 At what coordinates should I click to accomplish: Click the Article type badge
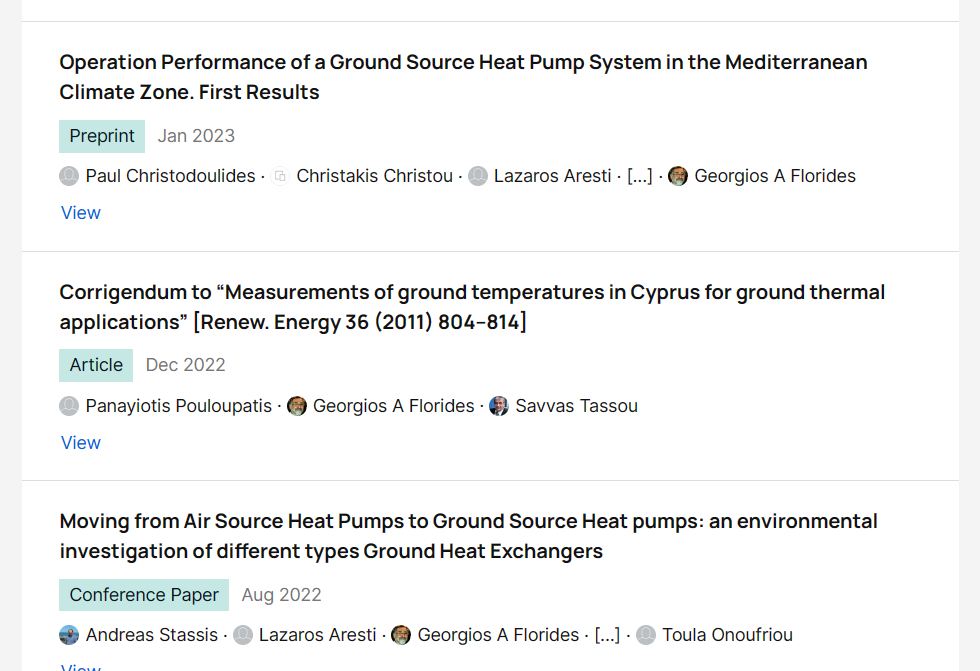[x=96, y=365]
